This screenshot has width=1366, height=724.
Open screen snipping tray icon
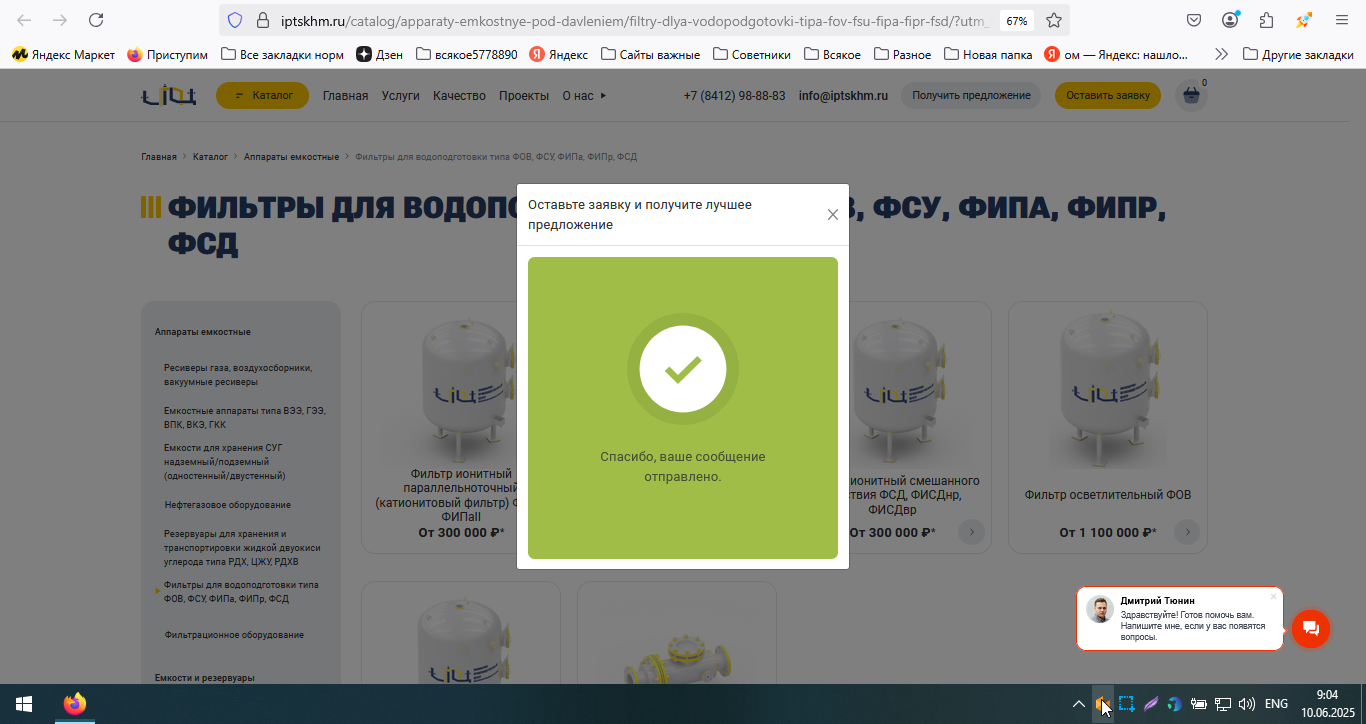[1126, 704]
